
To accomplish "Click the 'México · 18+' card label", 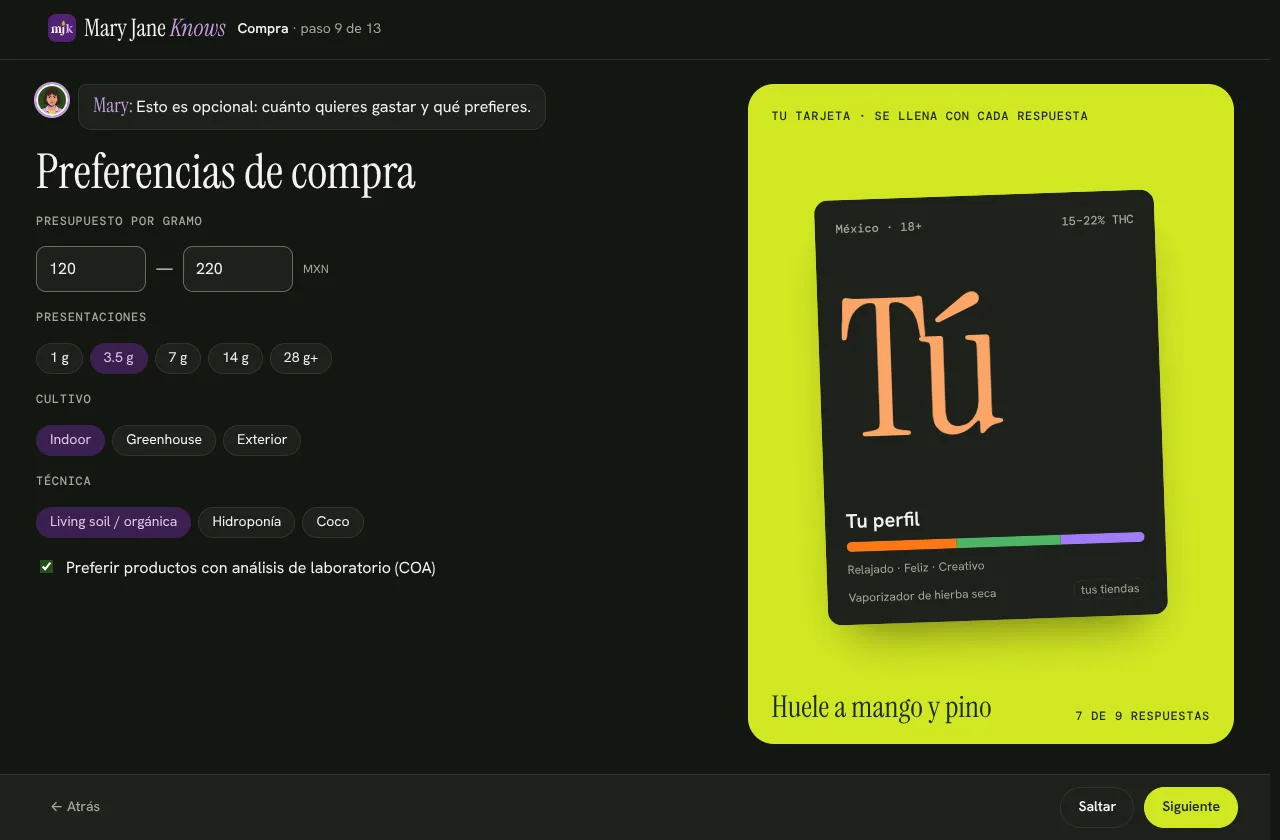I will pos(879,228).
